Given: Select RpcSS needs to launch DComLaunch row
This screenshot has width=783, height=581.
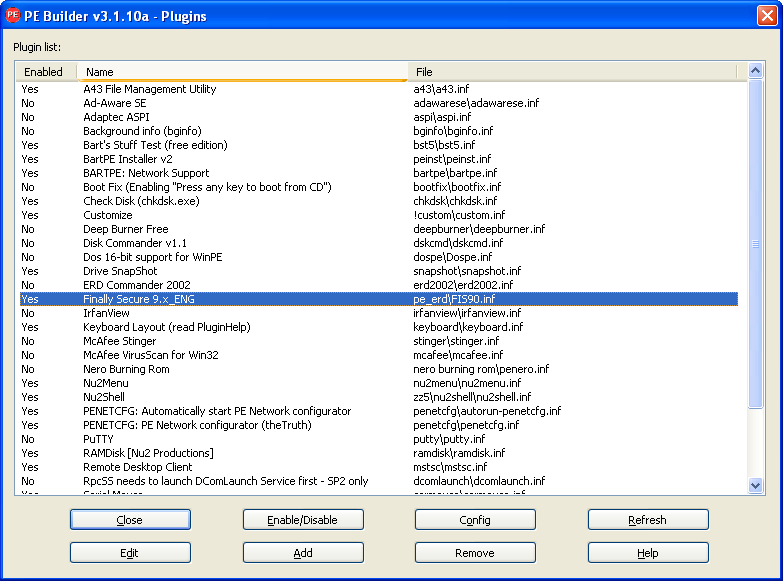Looking at the screenshot, I should pyautogui.click(x=379, y=481).
